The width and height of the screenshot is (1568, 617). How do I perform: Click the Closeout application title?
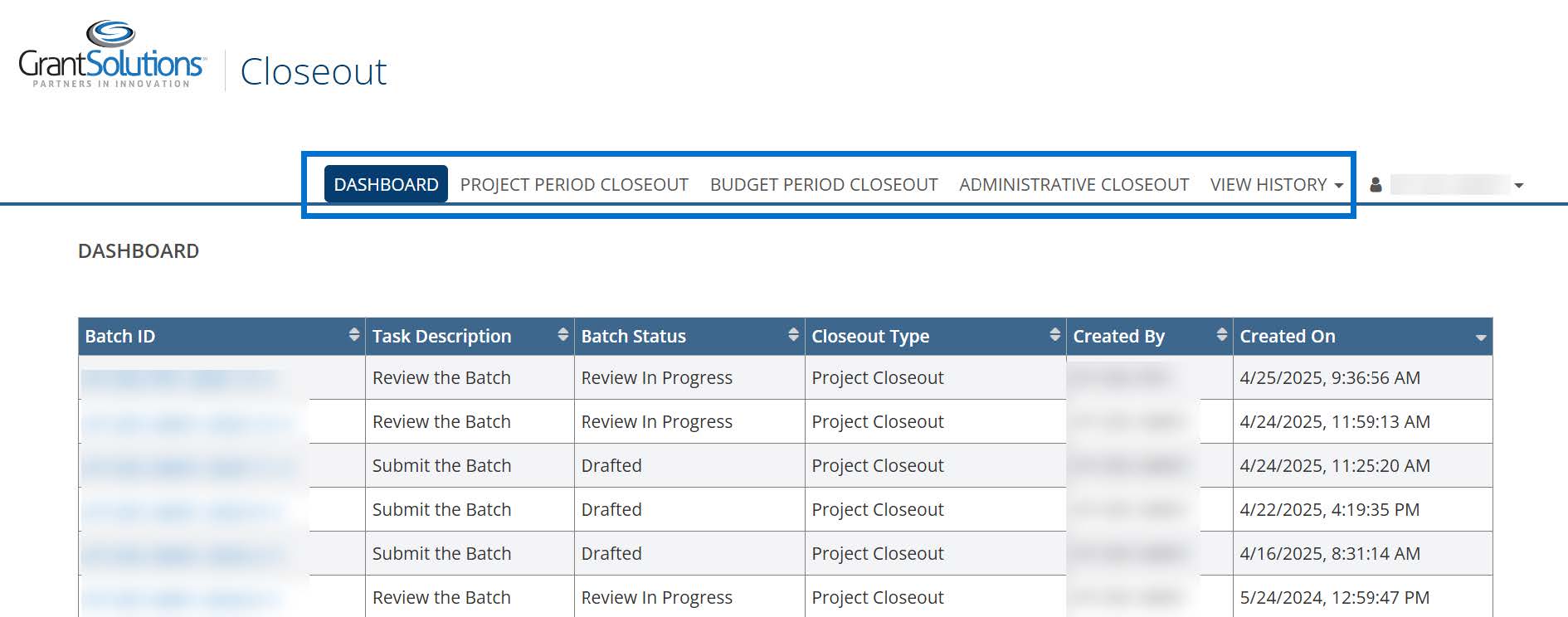point(314,72)
